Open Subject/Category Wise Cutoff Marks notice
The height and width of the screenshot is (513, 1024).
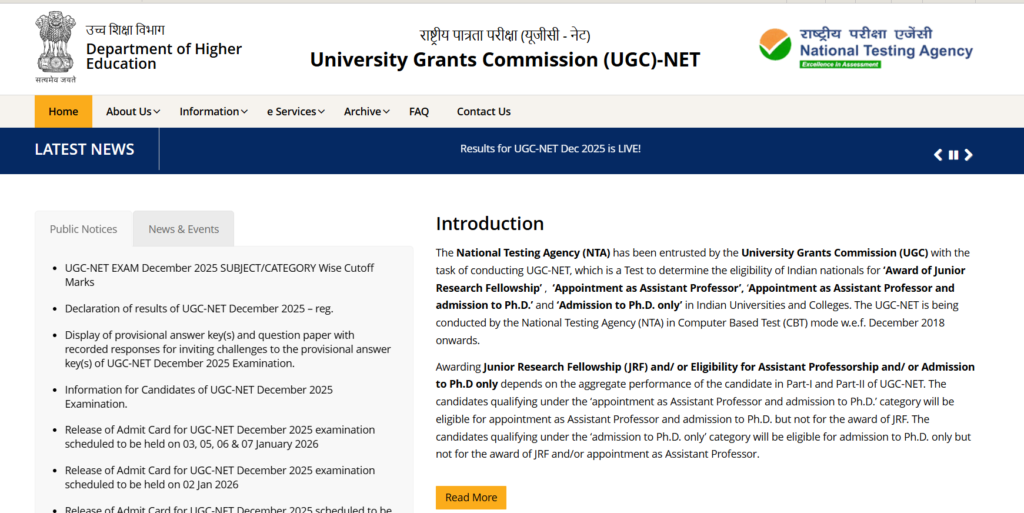(x=218, y=275)
